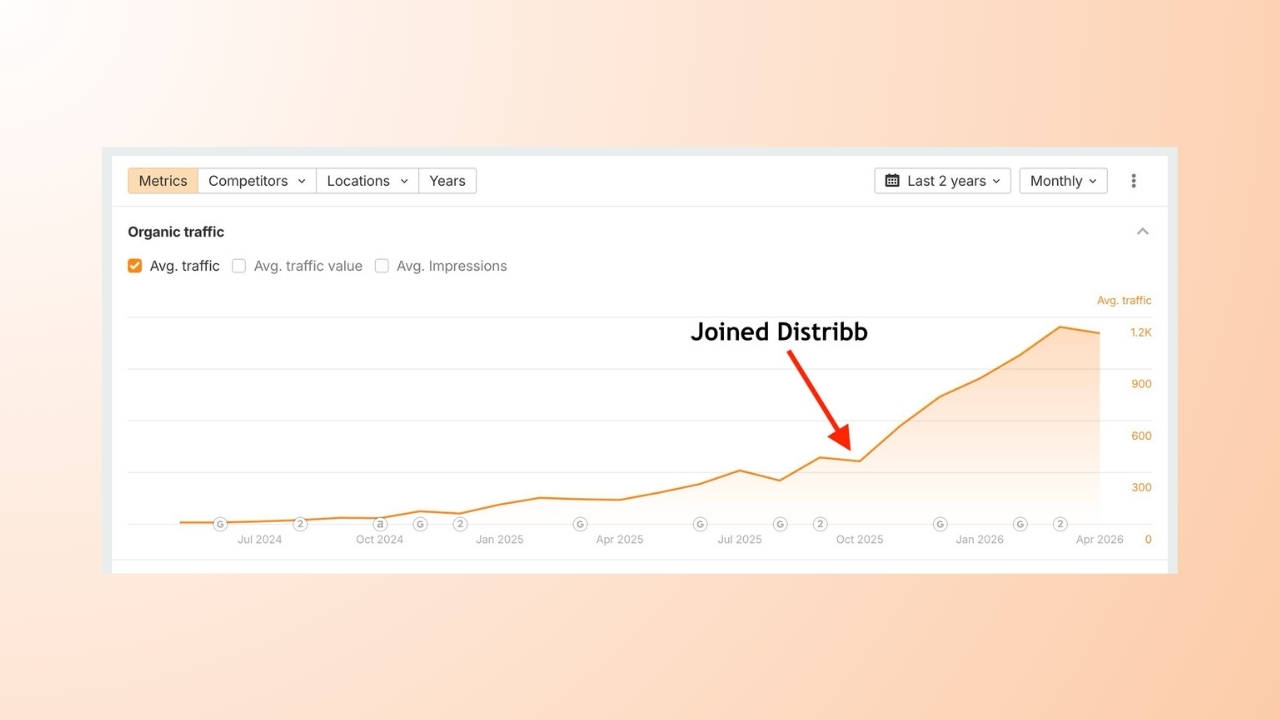The height and width of the screenshot is (720, 1280).
Task: Open the three-dot more options menu
Action: (1133, 181)
